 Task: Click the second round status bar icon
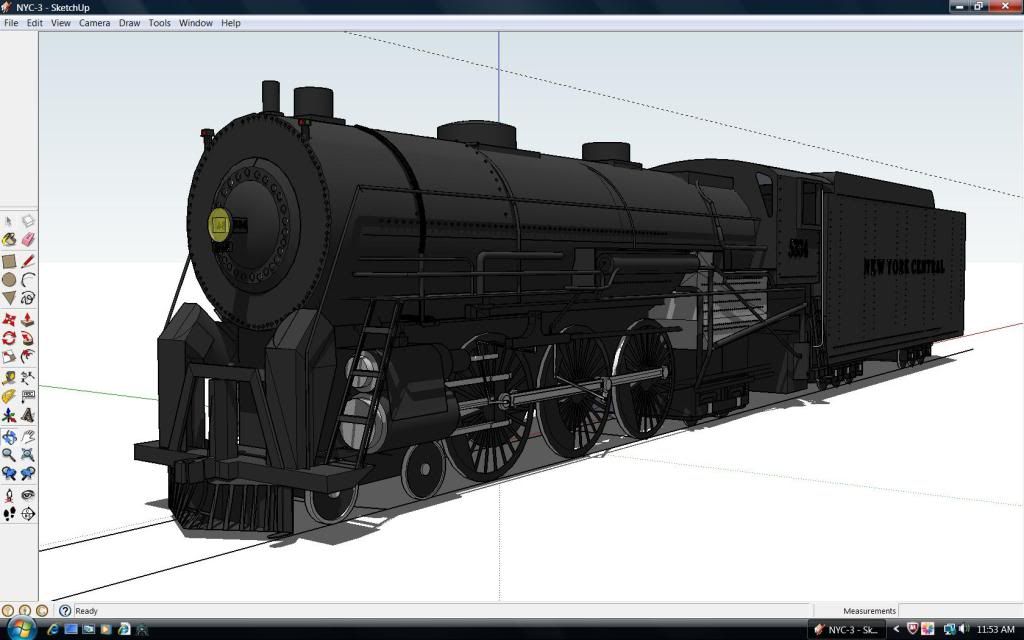point(25,611)
